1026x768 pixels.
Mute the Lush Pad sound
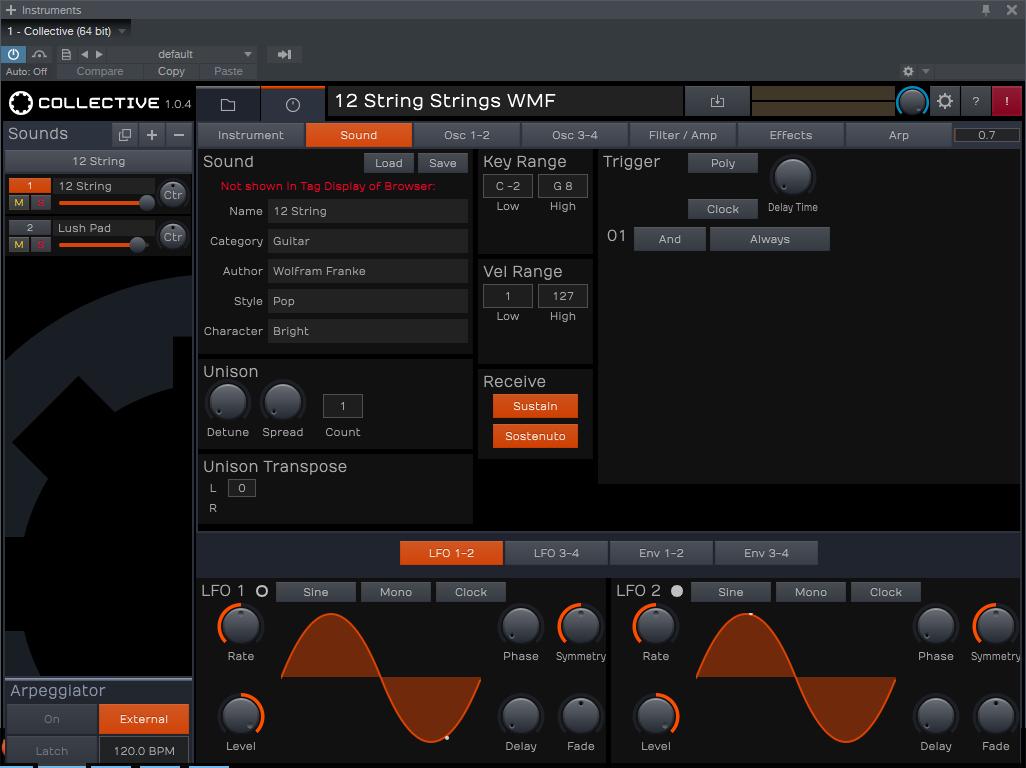pyautogui.click(x=19, y=245)
